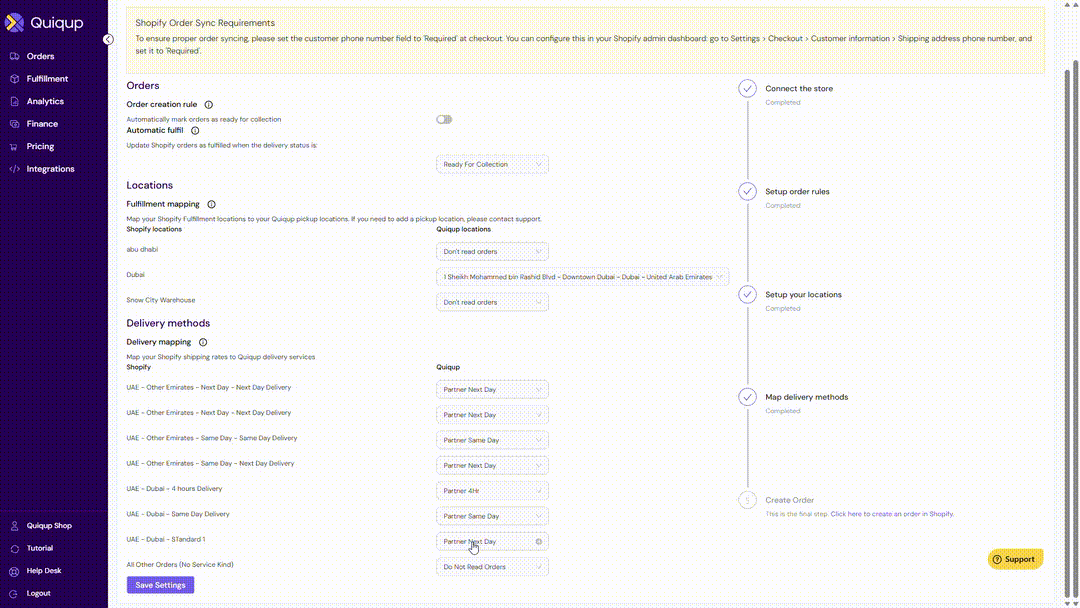The image size is (1080, 608).
Task: Click the Integrations code icon
Action: click(14, 169)
